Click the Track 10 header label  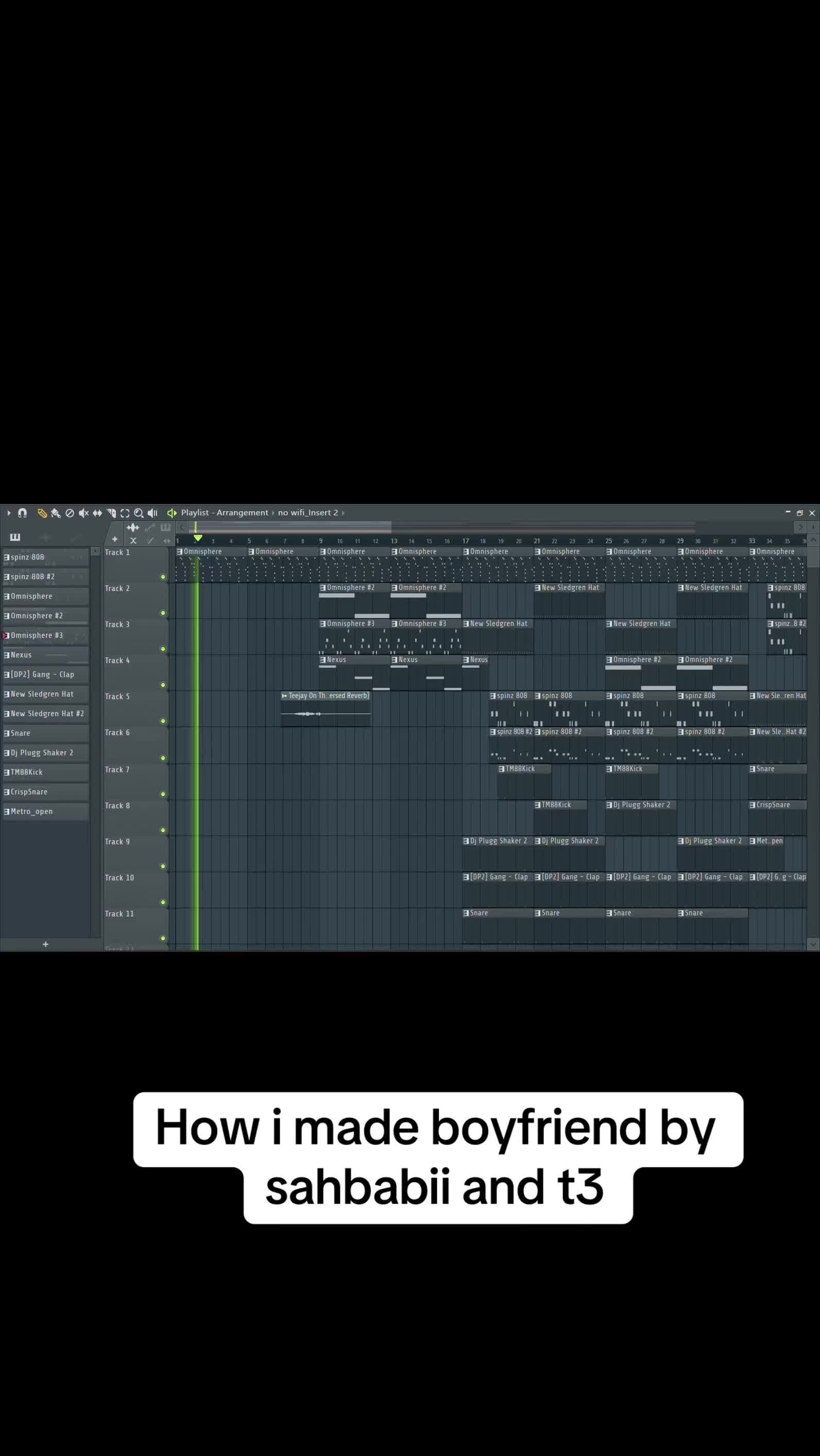point(119,878)
